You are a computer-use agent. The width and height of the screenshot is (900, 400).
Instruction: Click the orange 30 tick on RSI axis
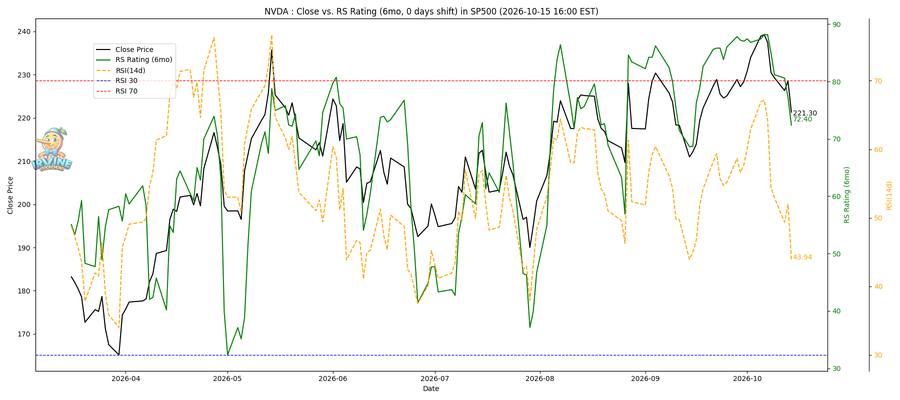tap(878, 355)
